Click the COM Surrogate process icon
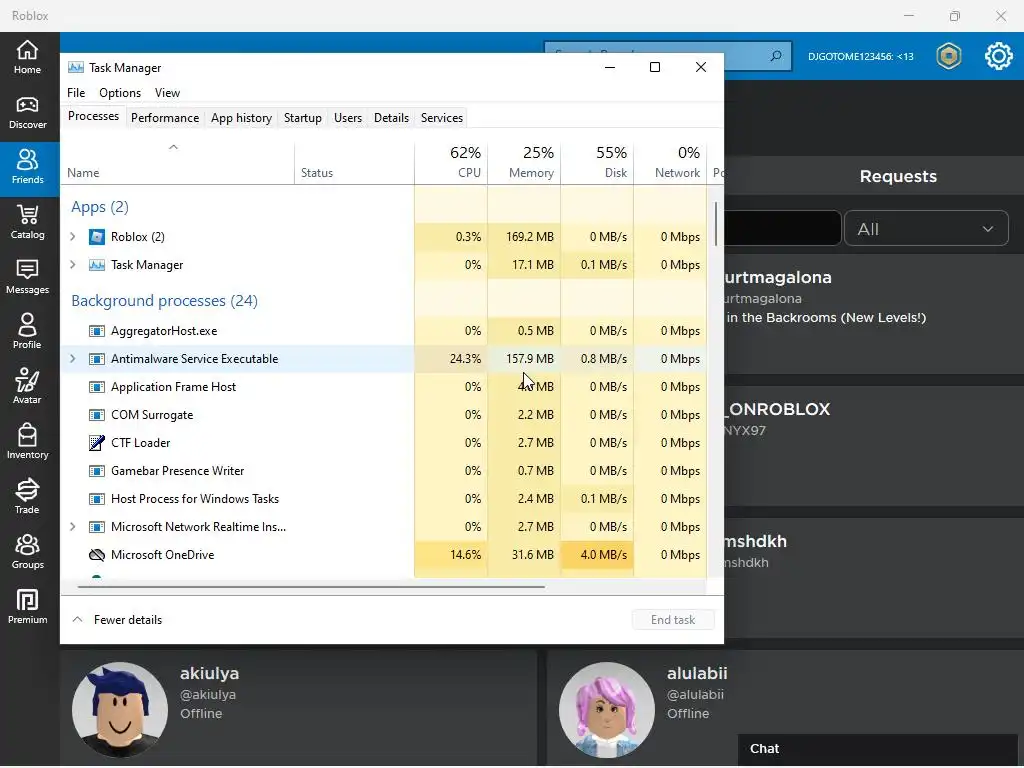This screenshot has width=1024, height=768. click(97, 415)
